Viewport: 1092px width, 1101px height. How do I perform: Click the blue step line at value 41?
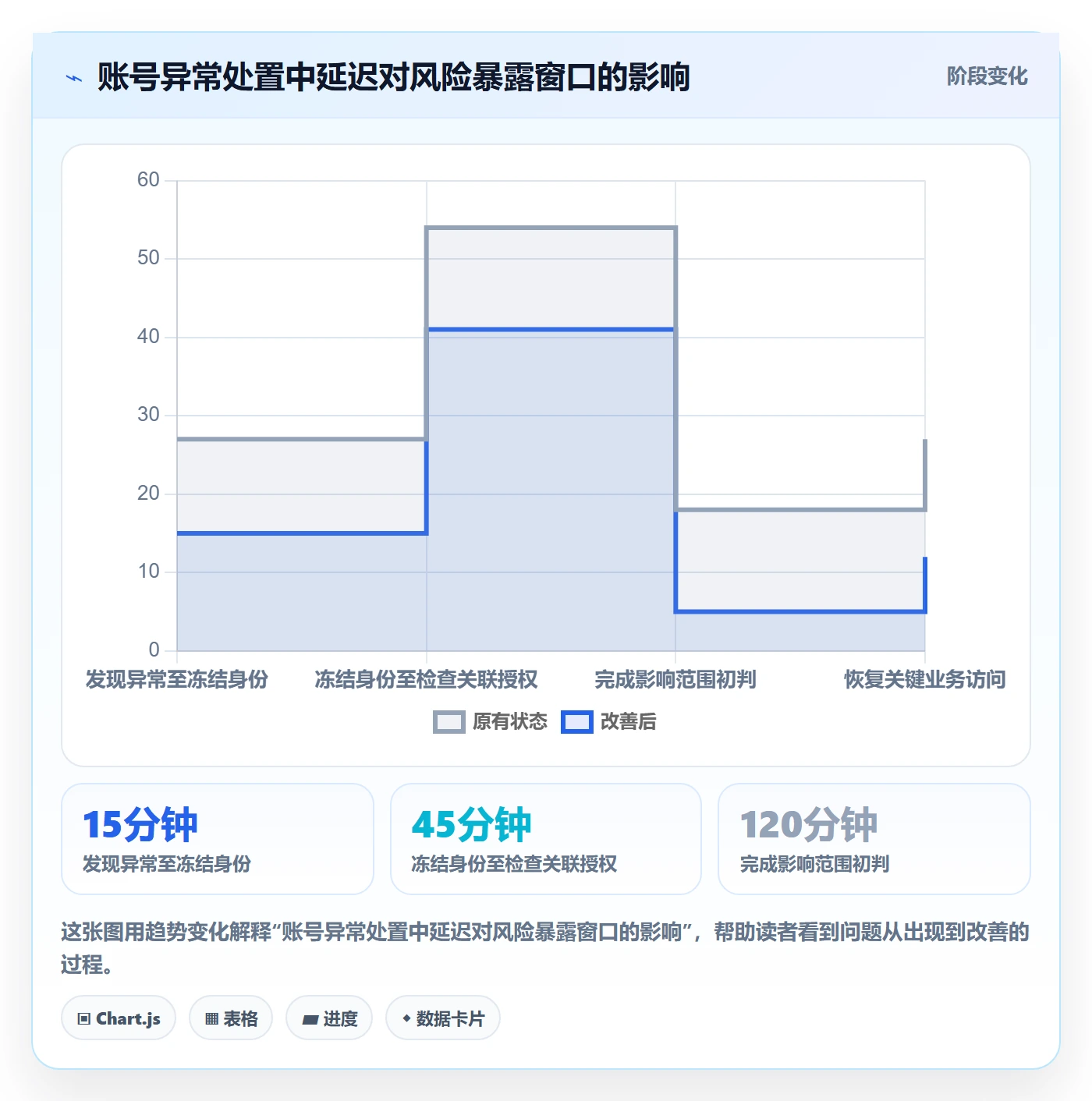tap(551, 330)
